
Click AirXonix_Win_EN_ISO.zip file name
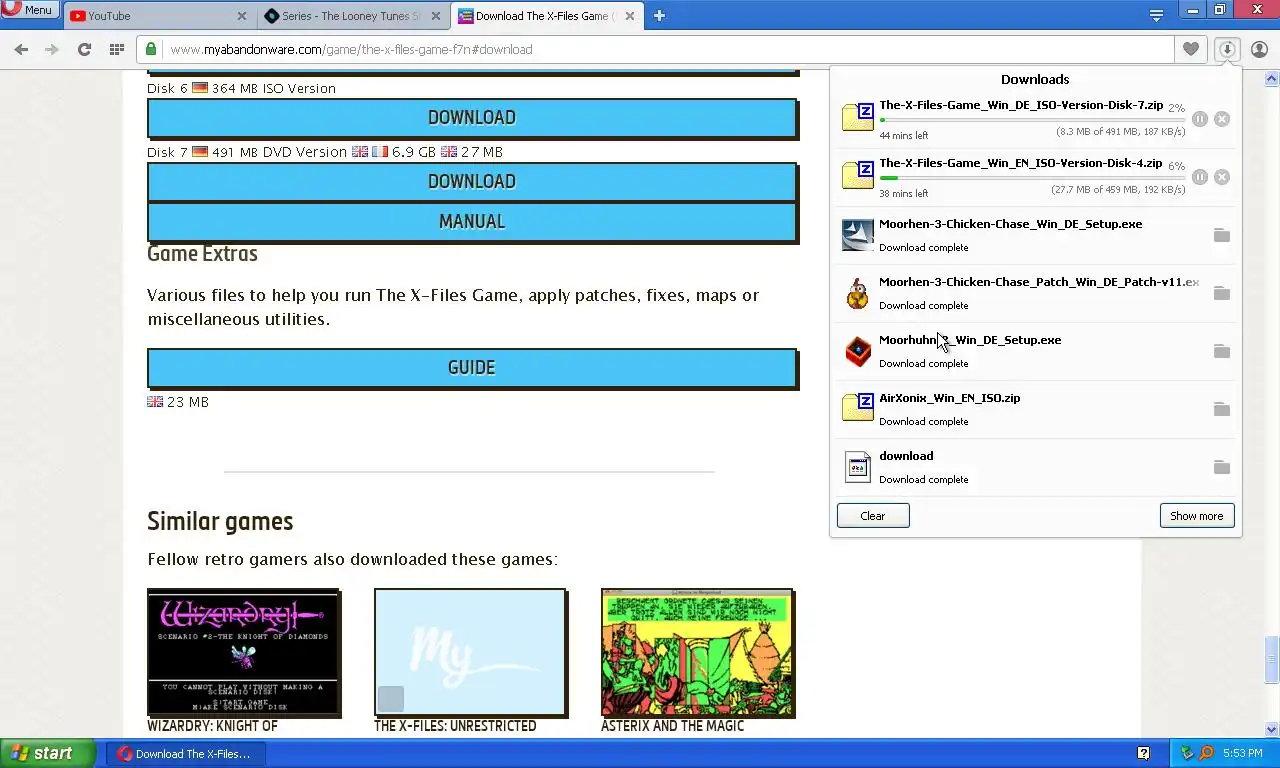click(949, 398)
